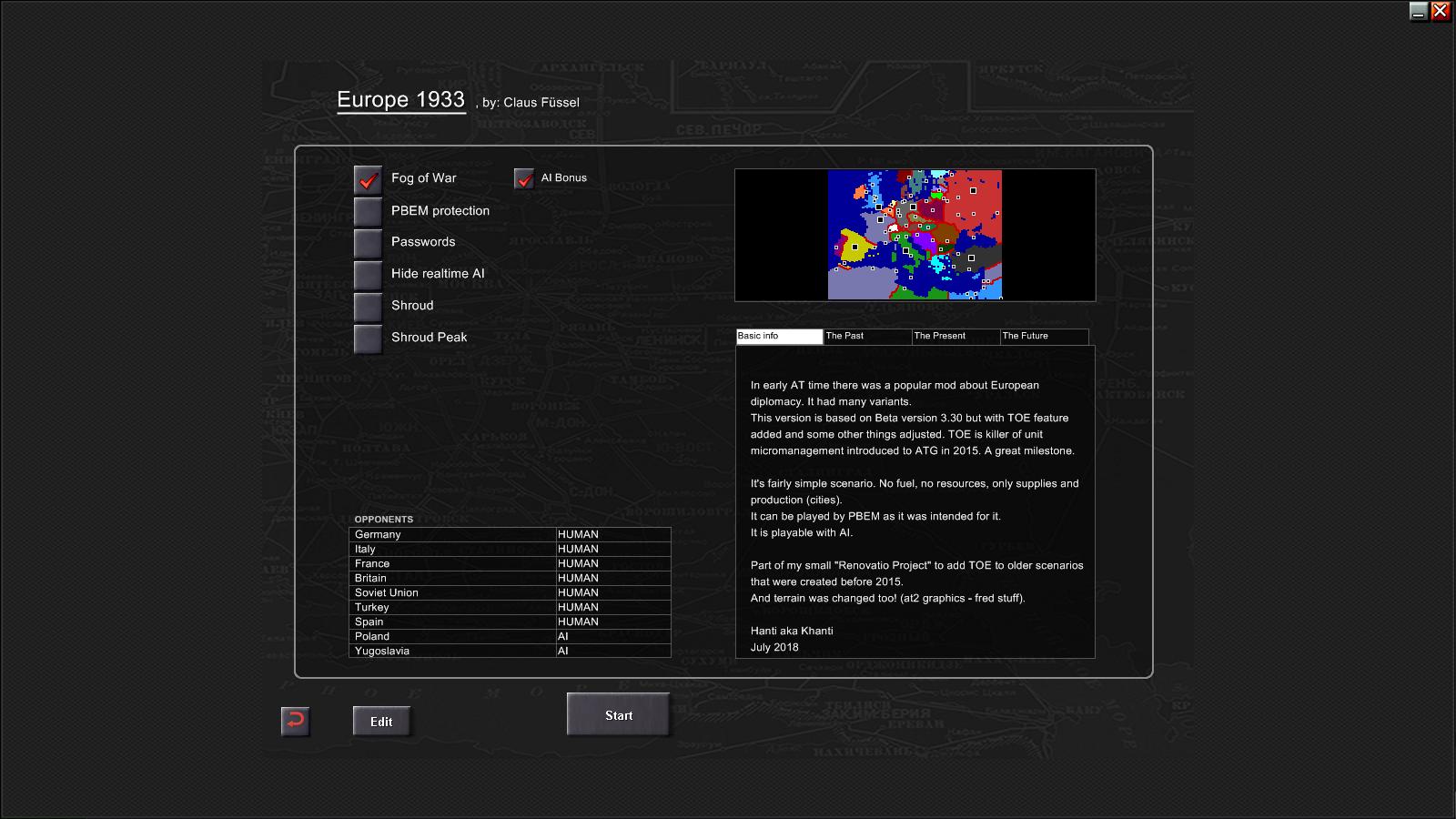
Task: Close the game window
Action: click(1440, 11)
